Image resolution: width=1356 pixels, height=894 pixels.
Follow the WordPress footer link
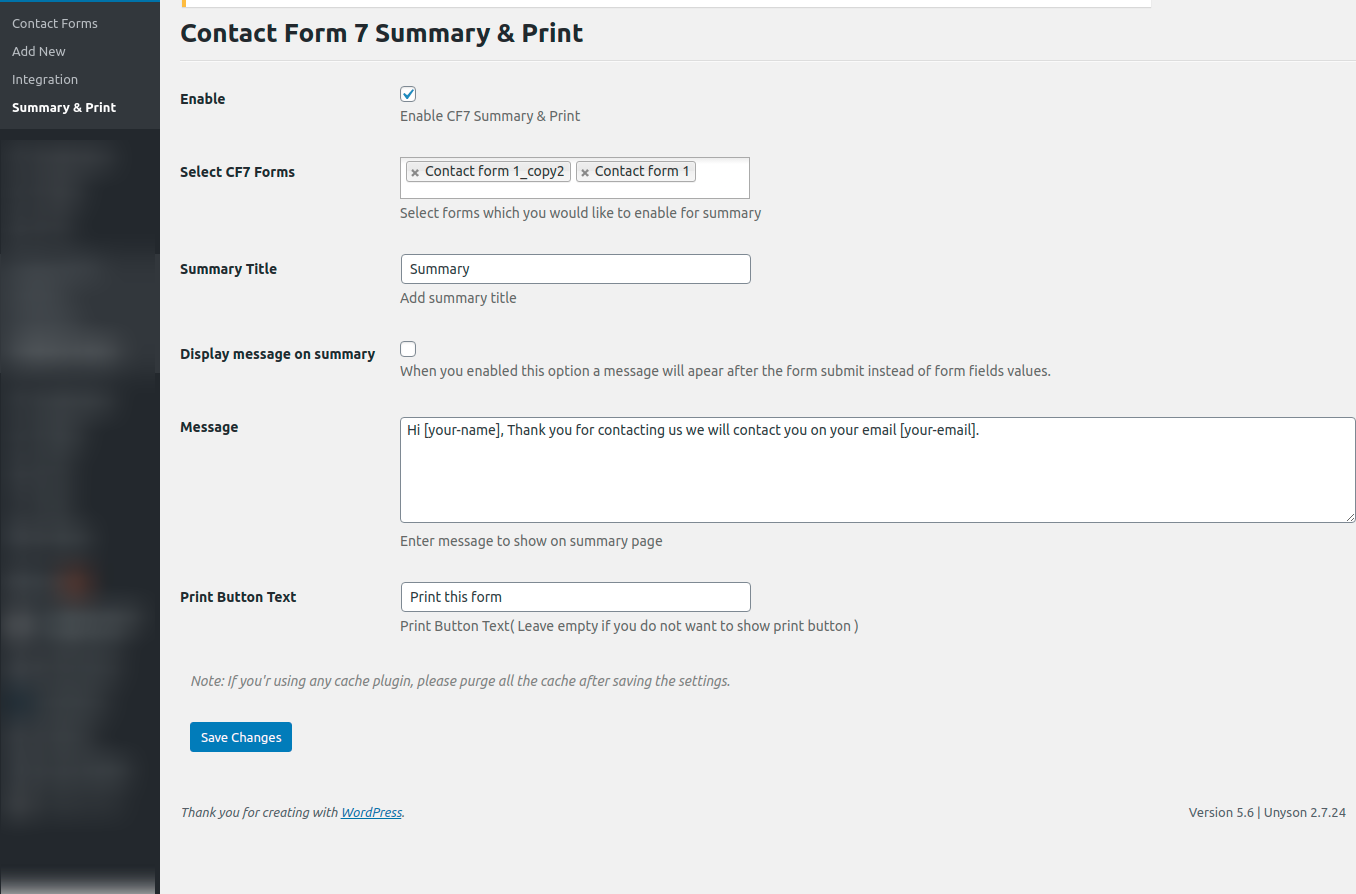(371, 813)
